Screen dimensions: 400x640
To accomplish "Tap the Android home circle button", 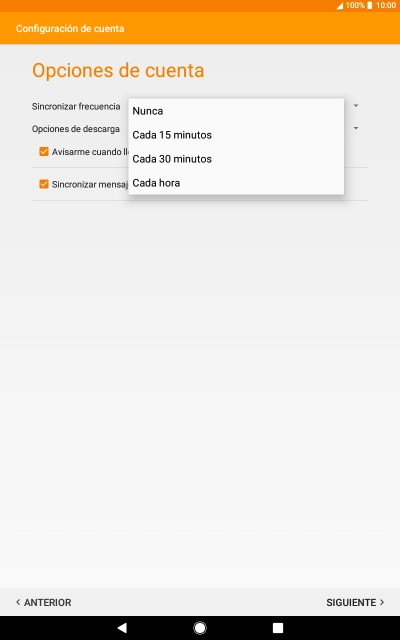I will pos(200,628).
